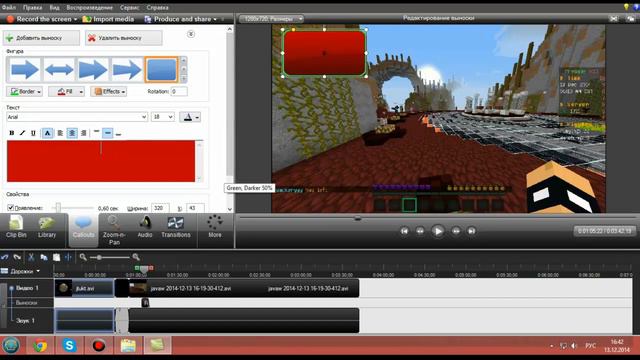Align callout text to the bottom

[119, 133]
